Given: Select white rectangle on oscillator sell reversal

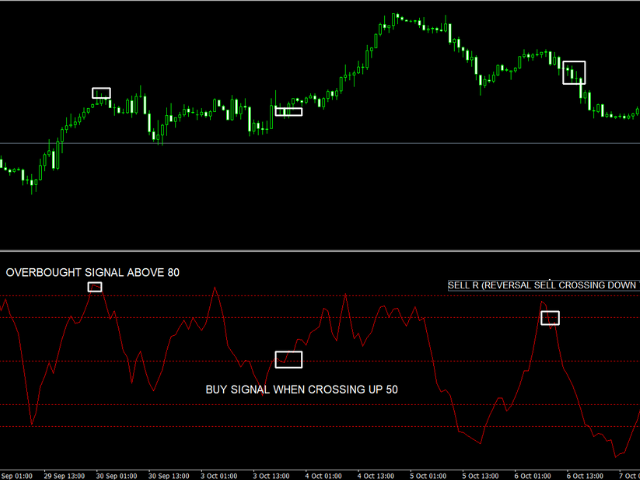Looking at the screenshot, I should coord(550,318).
